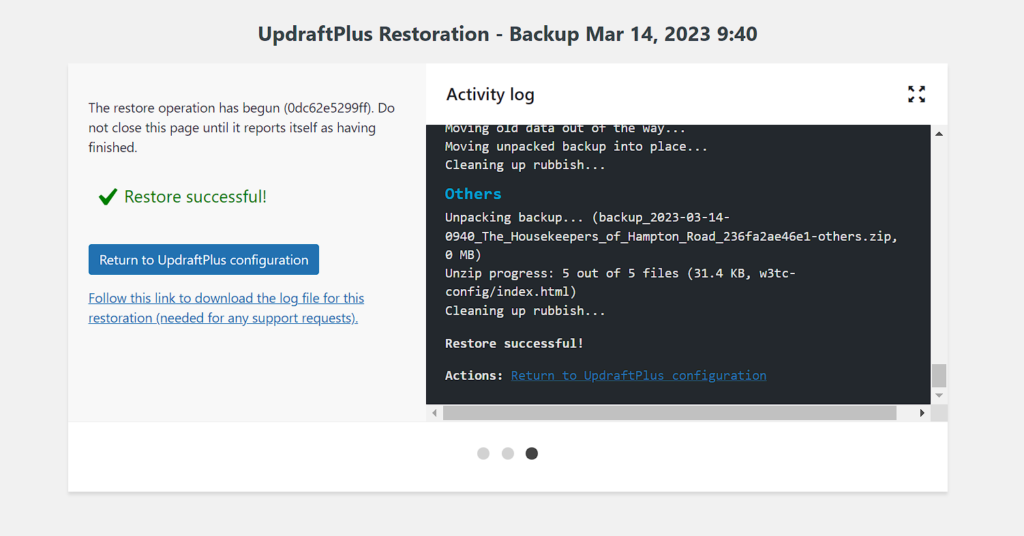
Task: Click the horizontal scrollbar thumb under the log
Action: pyautogui.click(x=670, y=413)
